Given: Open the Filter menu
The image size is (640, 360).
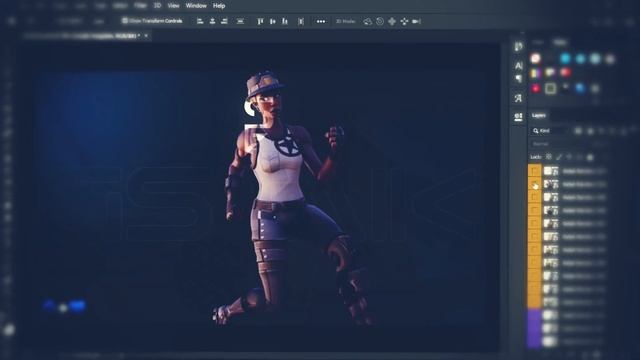Looking at the screenshot, I should 140,6.
